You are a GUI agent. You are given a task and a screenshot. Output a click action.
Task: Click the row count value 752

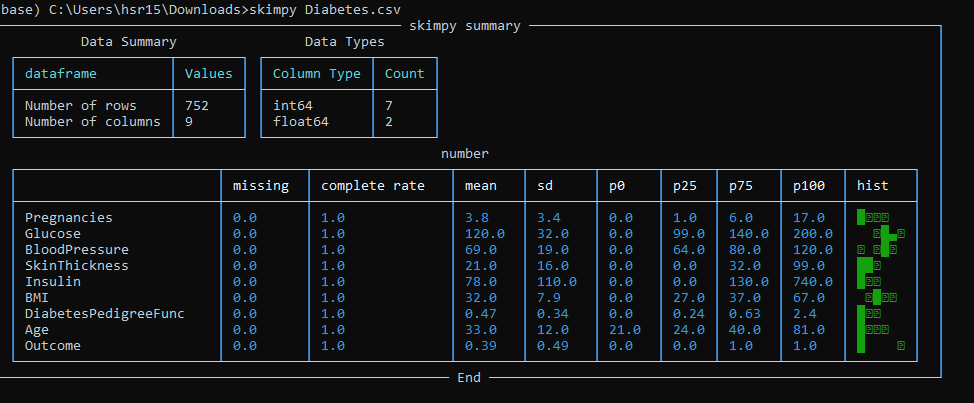[197, 106]
